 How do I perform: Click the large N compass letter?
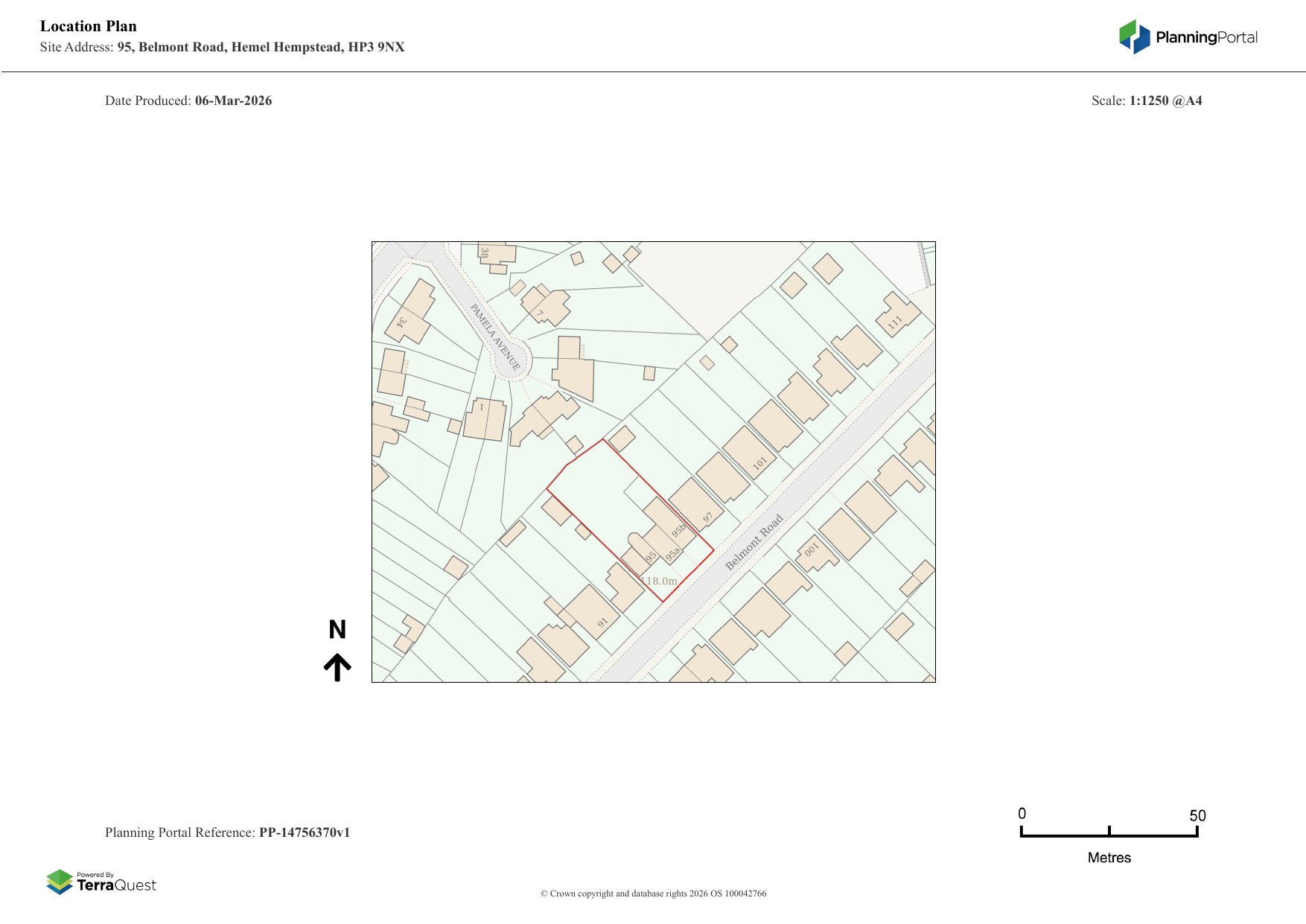pos(337,630)
